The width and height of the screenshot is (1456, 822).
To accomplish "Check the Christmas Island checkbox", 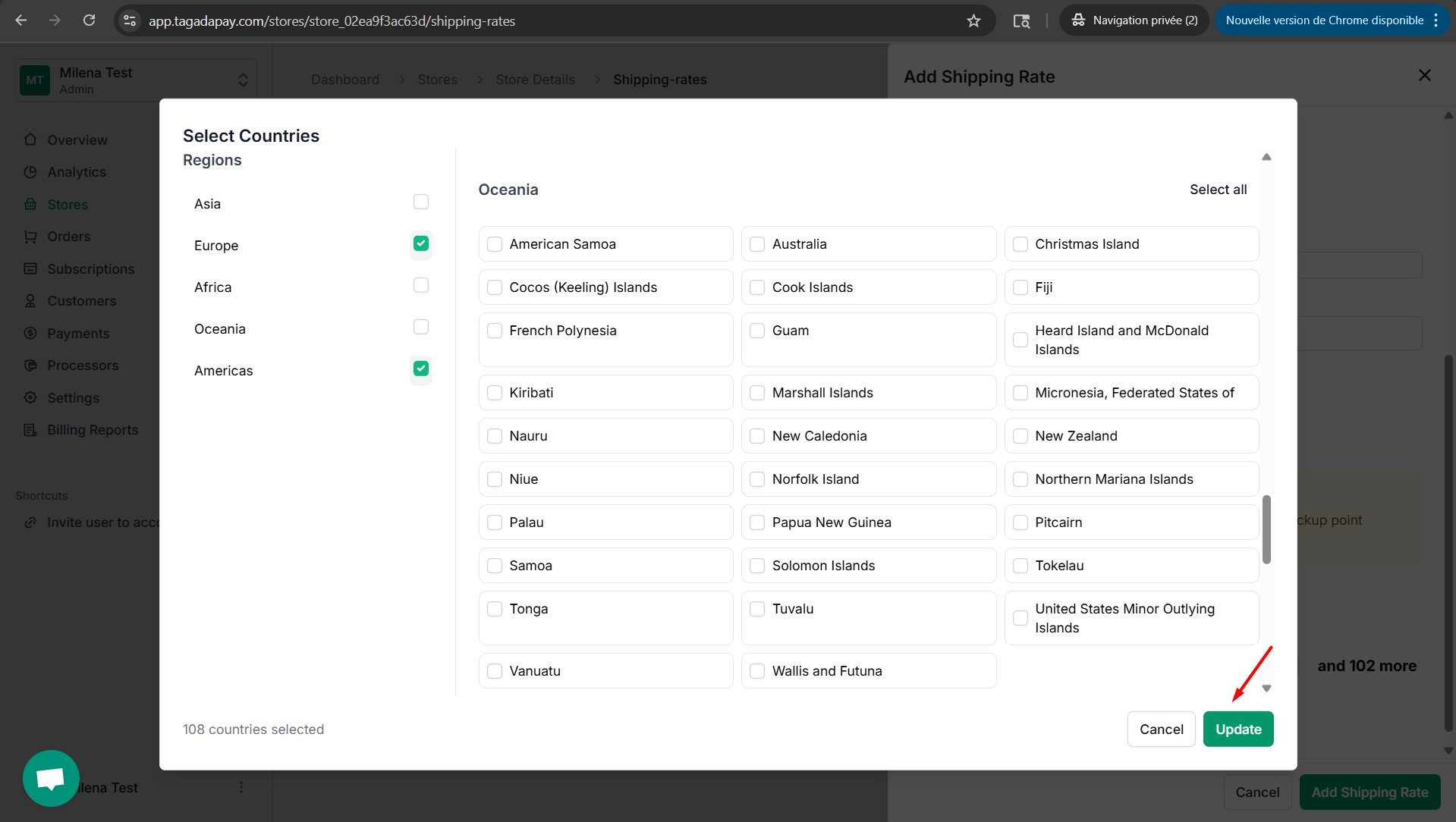I will tap(1020, 244).
